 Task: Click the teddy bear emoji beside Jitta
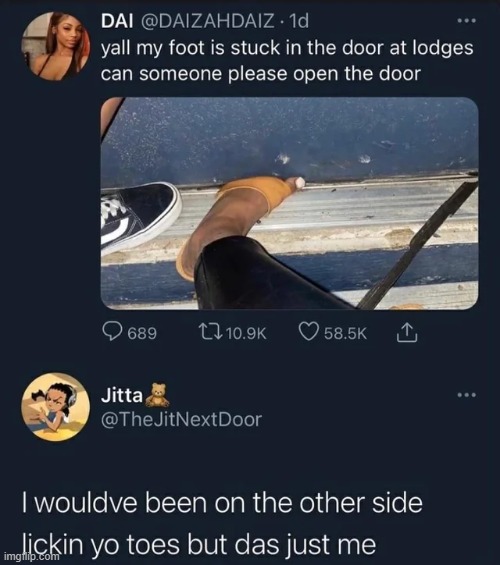pyautogui.click(x=155, y=395)
